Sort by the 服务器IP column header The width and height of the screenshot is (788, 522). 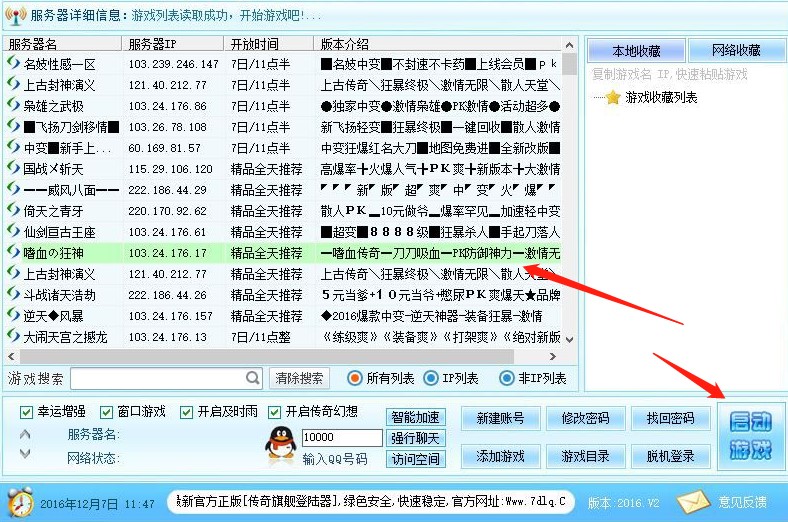(x=173, y=44)
